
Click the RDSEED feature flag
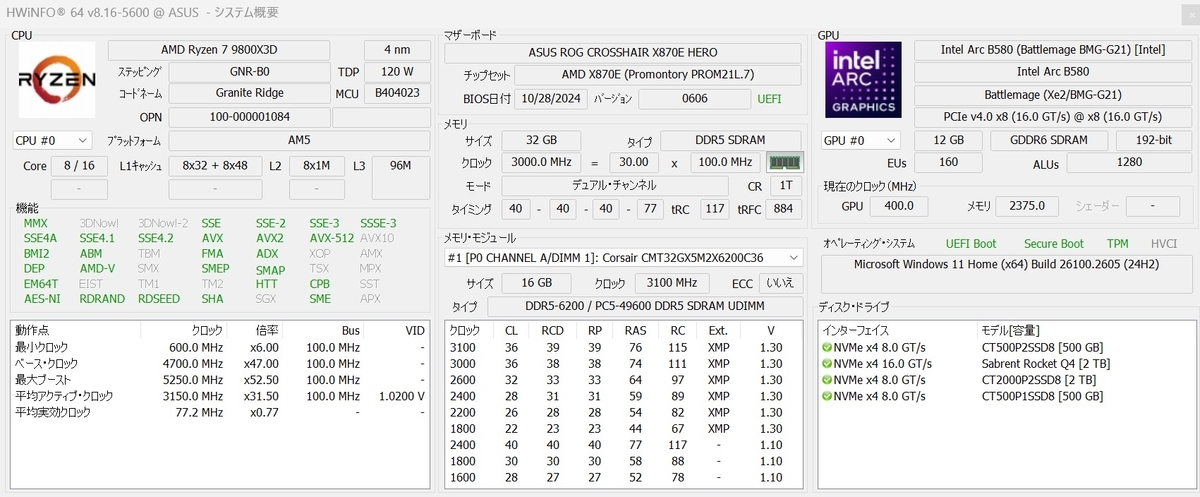[161, 298]
